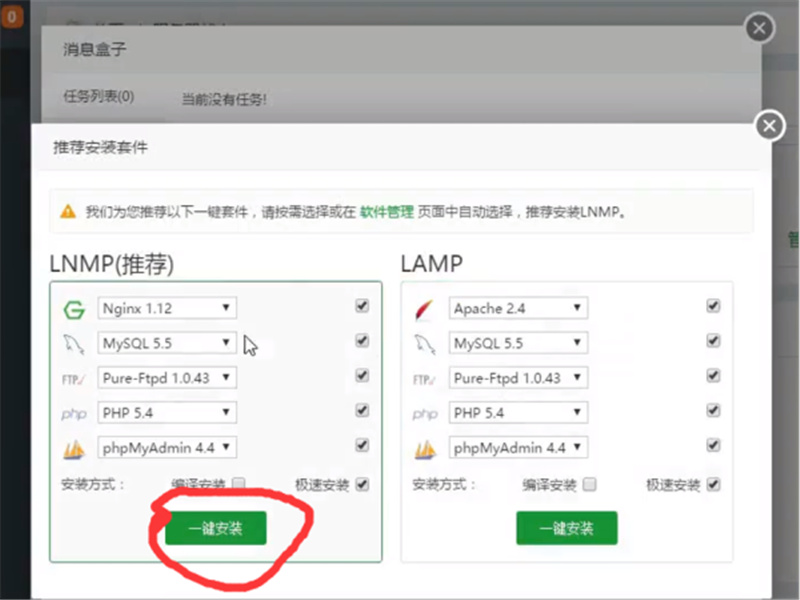Viewport: 800px width, 600px height.
Task: Uncheck MySQL 5.5 in LAMP
Action: point(713,341)
